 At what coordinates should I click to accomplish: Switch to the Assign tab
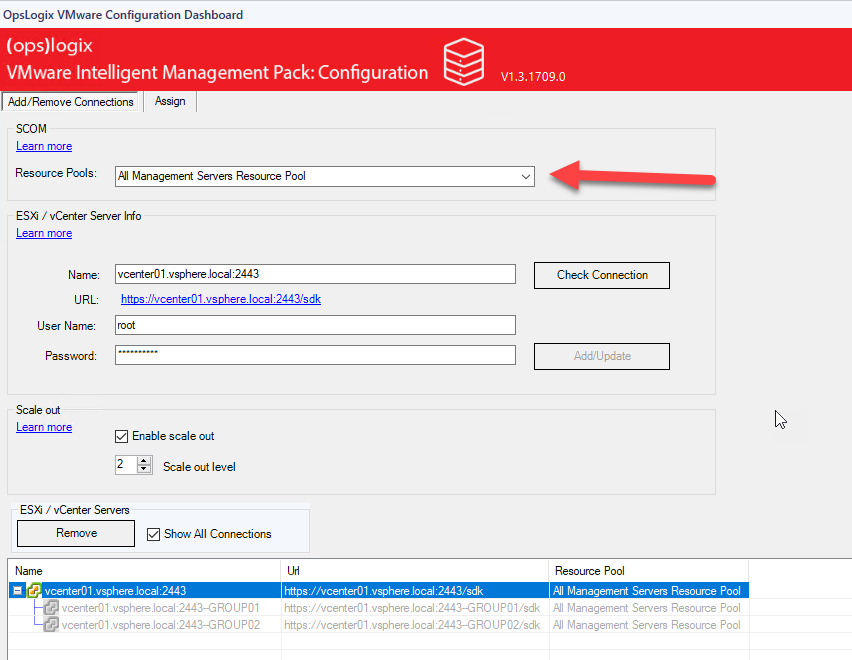pos(170,101)
